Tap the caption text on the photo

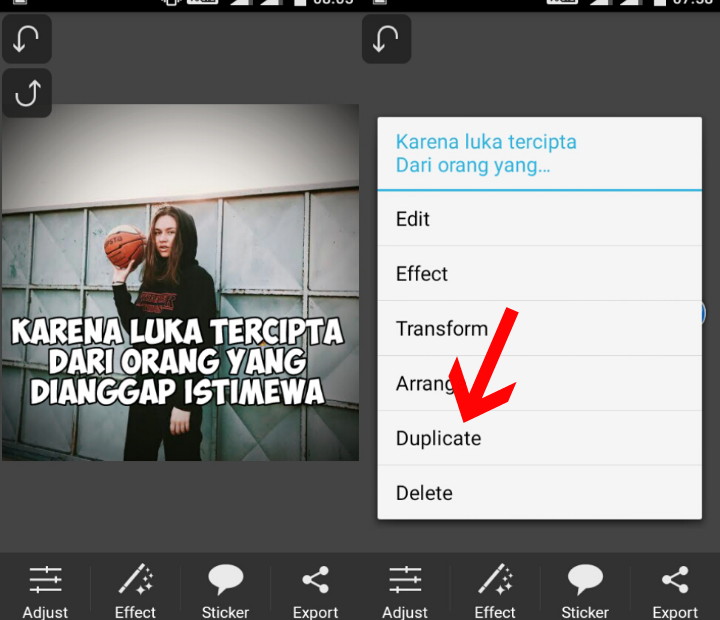click(177, 361)
